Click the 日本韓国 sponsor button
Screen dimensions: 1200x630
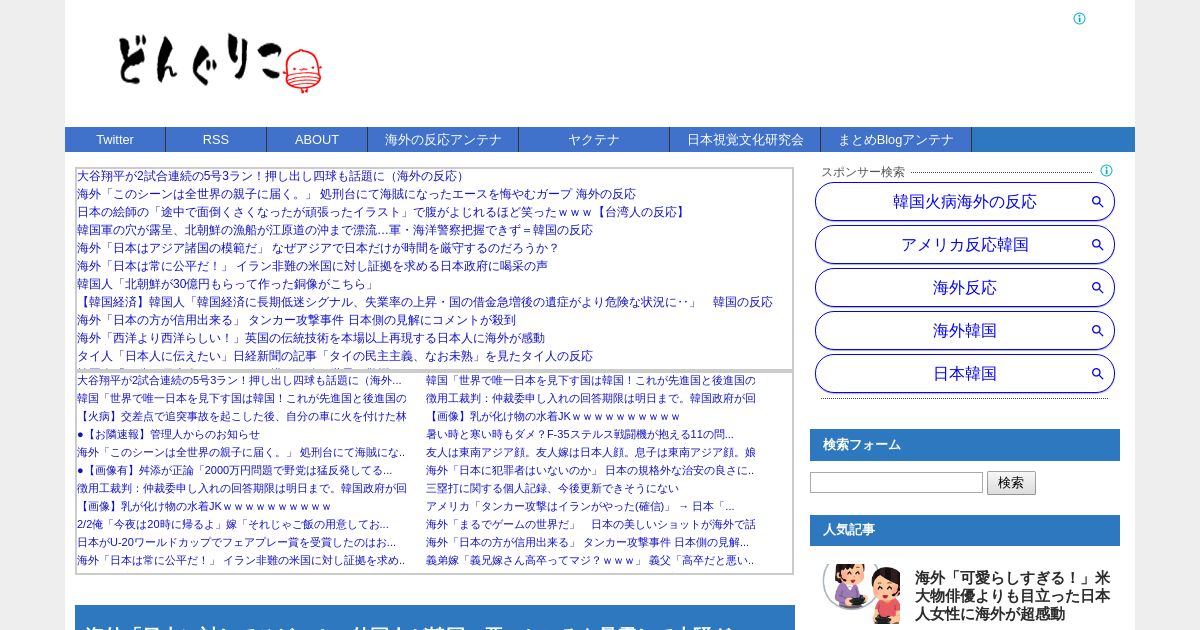tap(965, 374)
